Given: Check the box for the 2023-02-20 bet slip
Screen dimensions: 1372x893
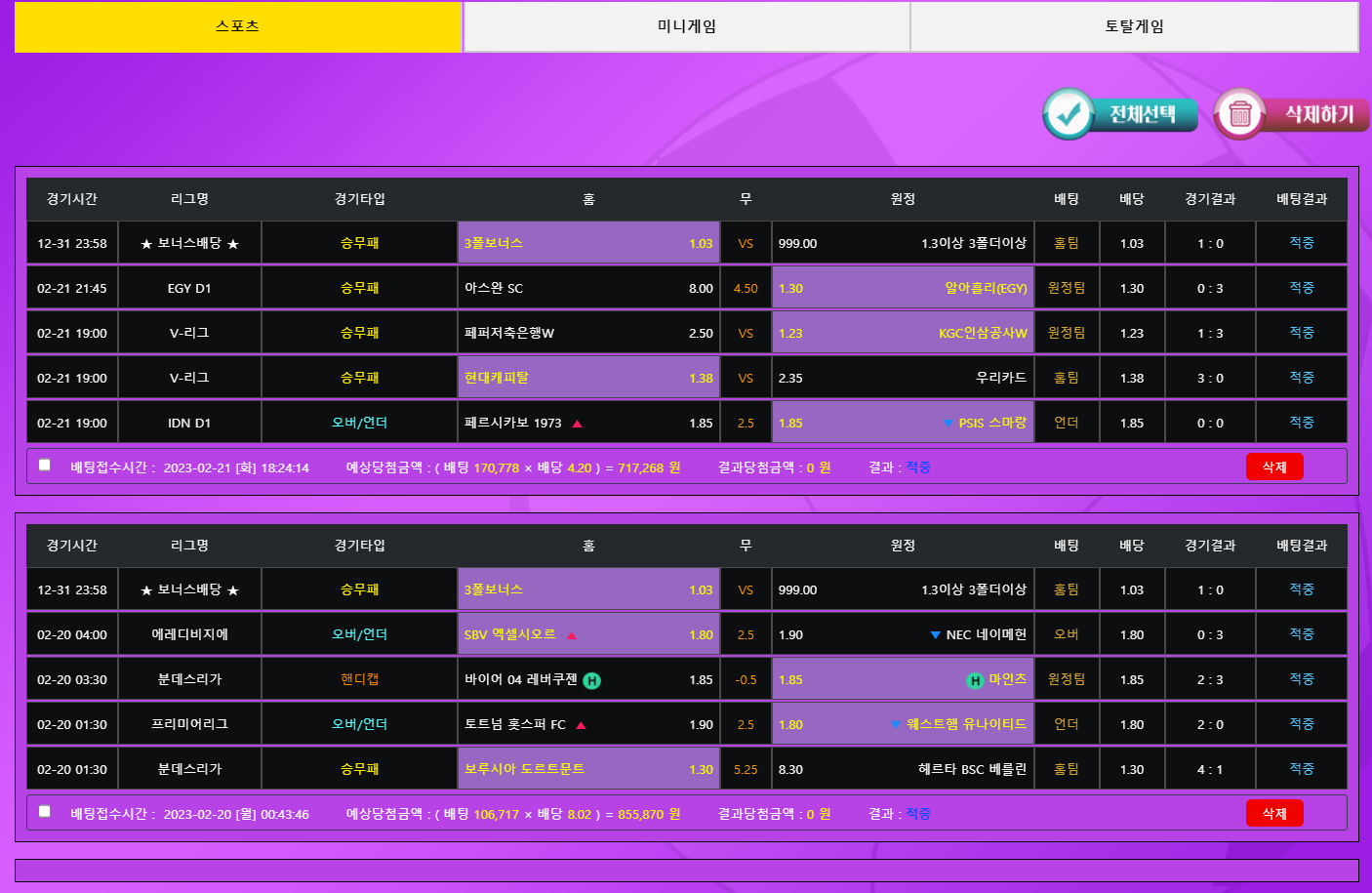Looking at the screenshot, I should [45, 812].
